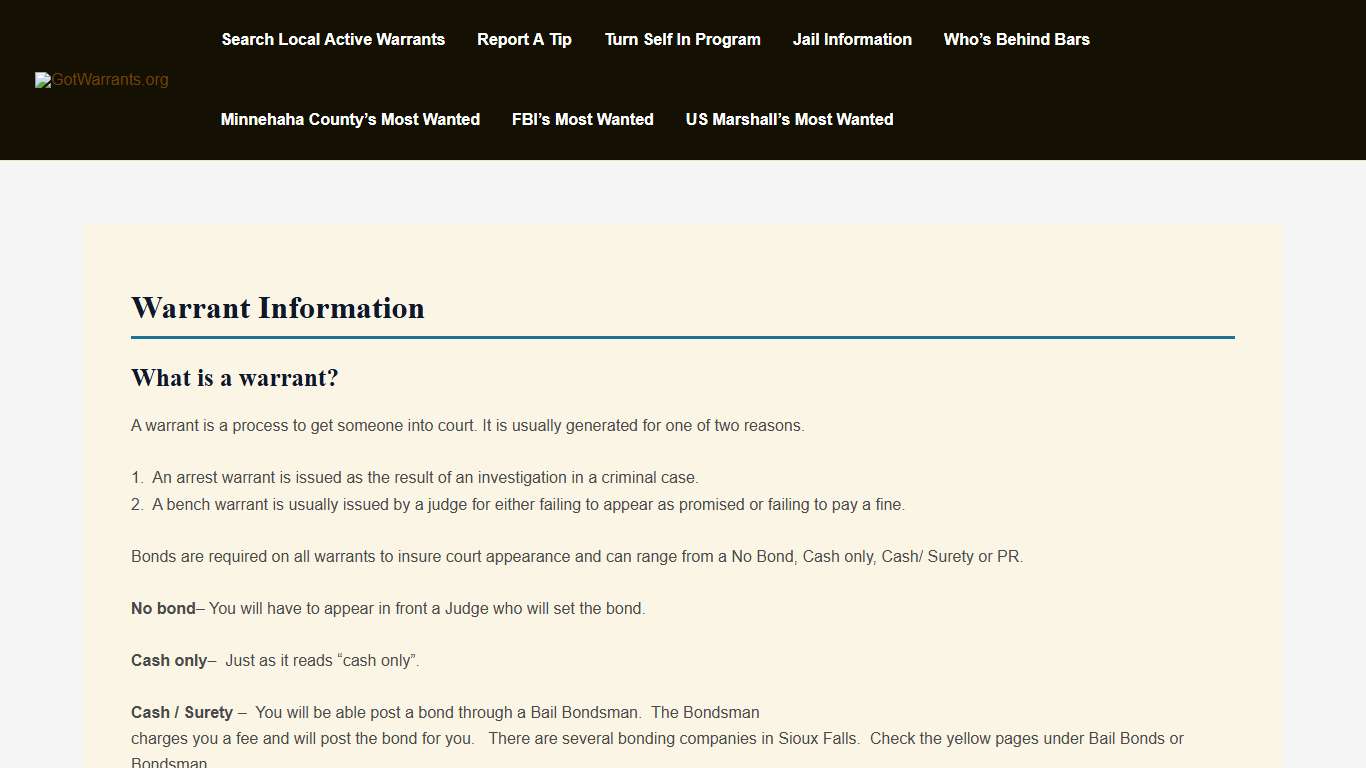This screenshot has height=768, width=1366.
Task: Click the Cash / Surety bold text
Action: (181, 712)
